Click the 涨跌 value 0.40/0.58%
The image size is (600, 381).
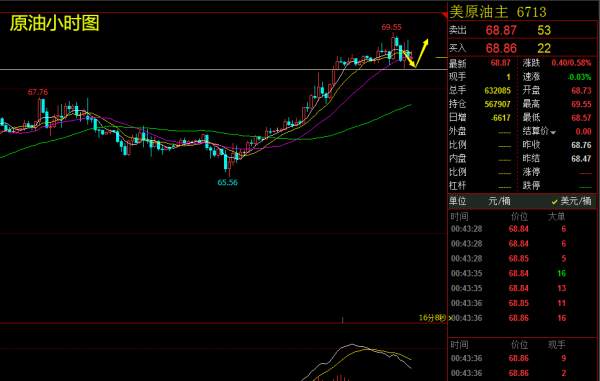pos(571,63)
